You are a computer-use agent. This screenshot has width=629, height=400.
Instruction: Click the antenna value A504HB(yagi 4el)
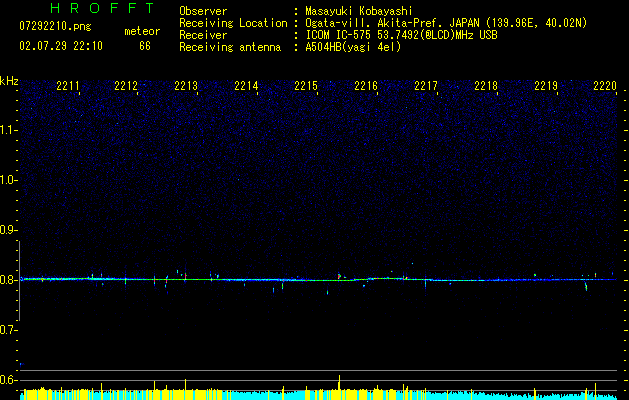point(353,47)
